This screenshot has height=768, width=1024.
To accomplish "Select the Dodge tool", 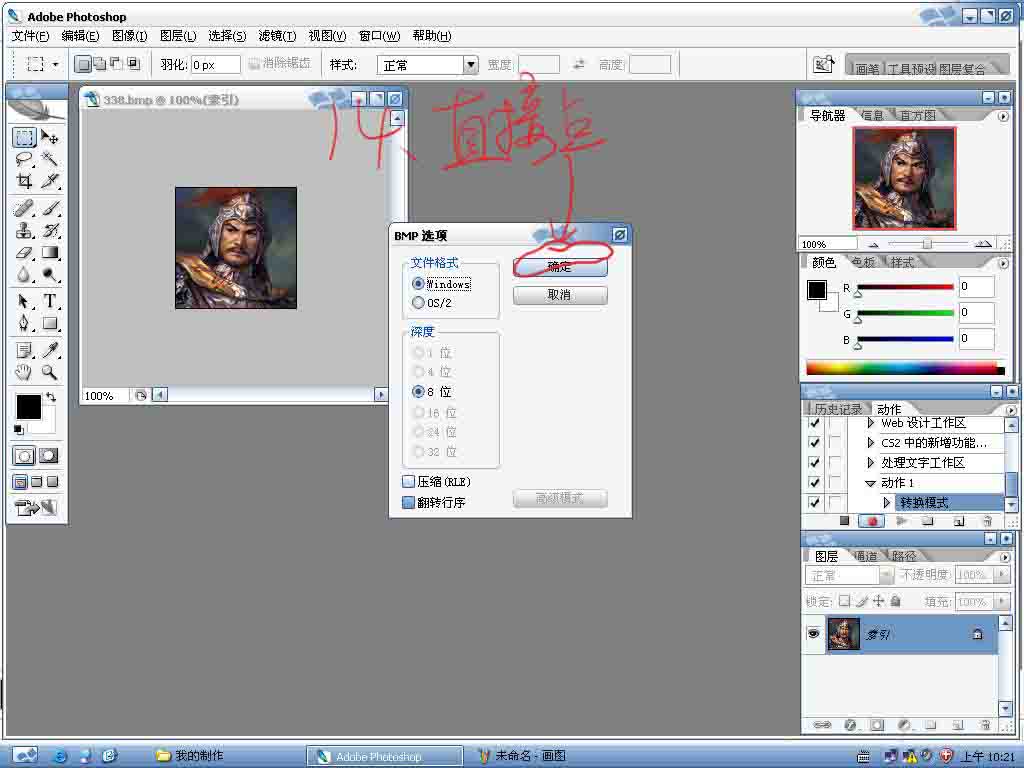I will coord(50,274).
